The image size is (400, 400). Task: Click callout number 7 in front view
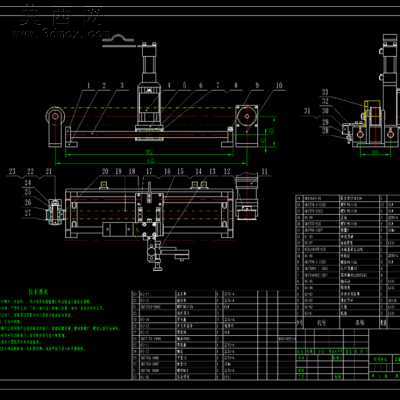pos(218,85)
